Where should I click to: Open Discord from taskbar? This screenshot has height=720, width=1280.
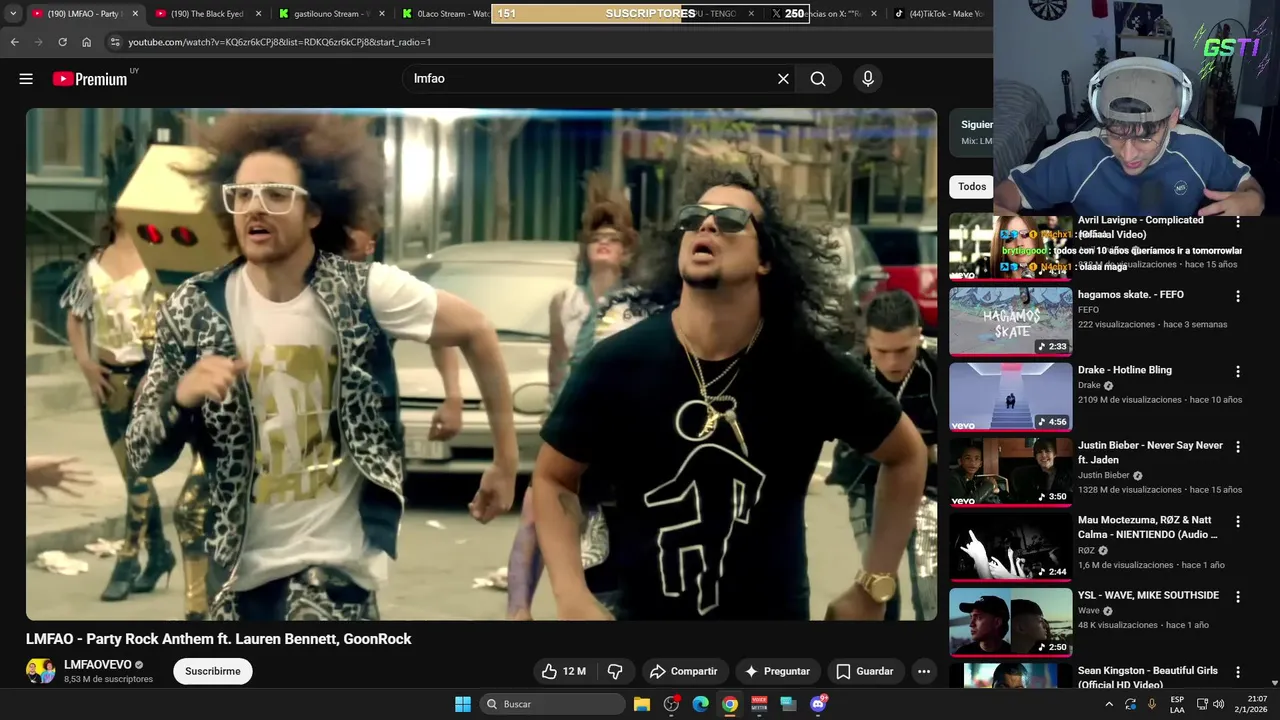tap(818, 704)
